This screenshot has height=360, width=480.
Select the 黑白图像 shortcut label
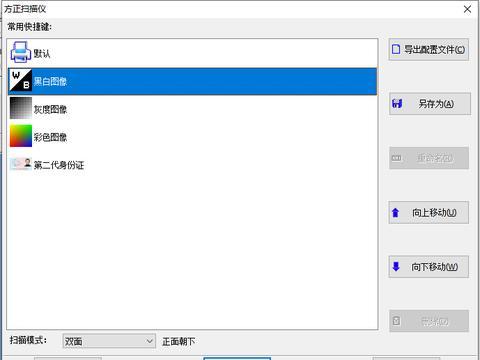pyautogui.click(x=50, y=81)
